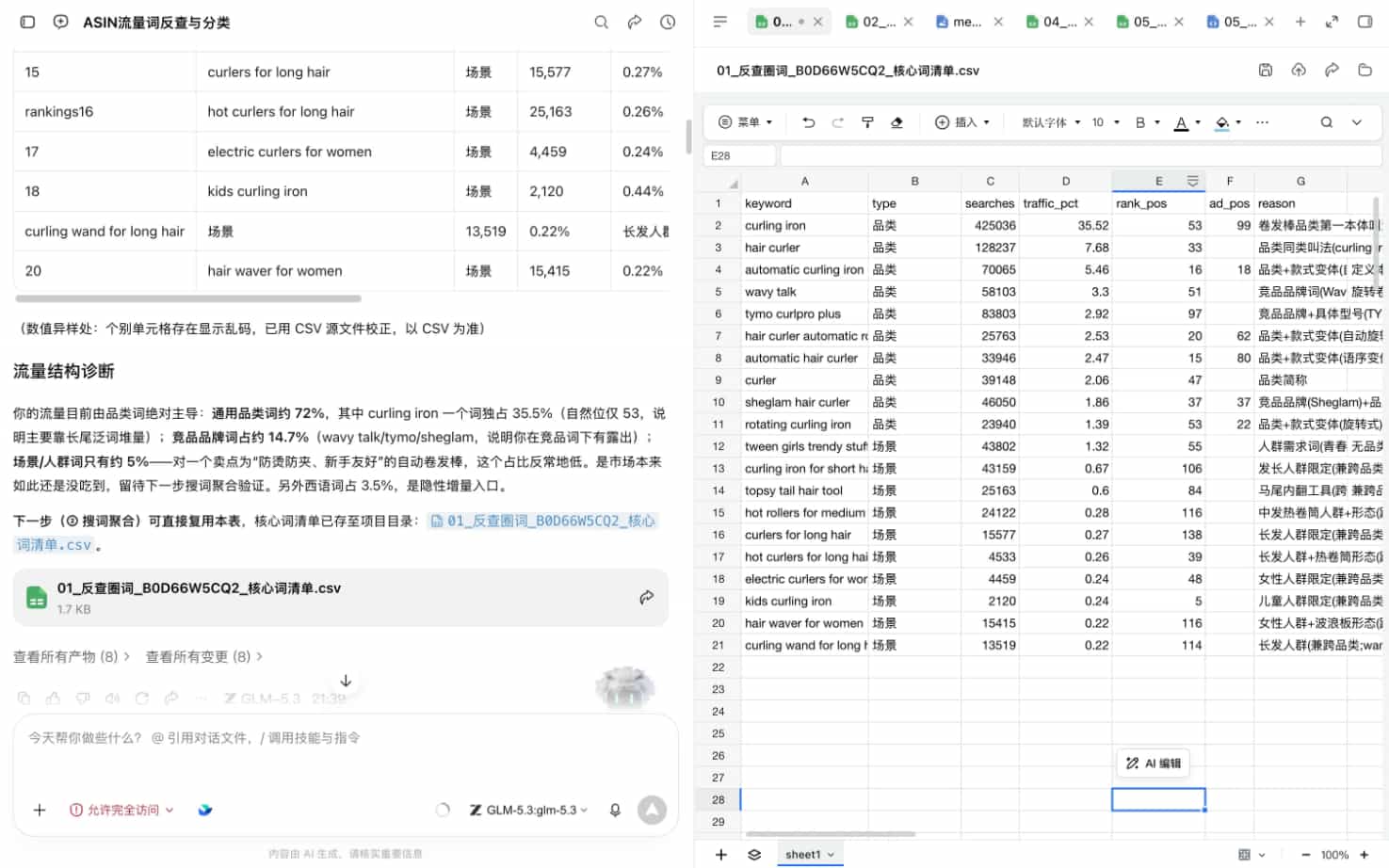Start voice input with microphone

[x=615, y=810]
